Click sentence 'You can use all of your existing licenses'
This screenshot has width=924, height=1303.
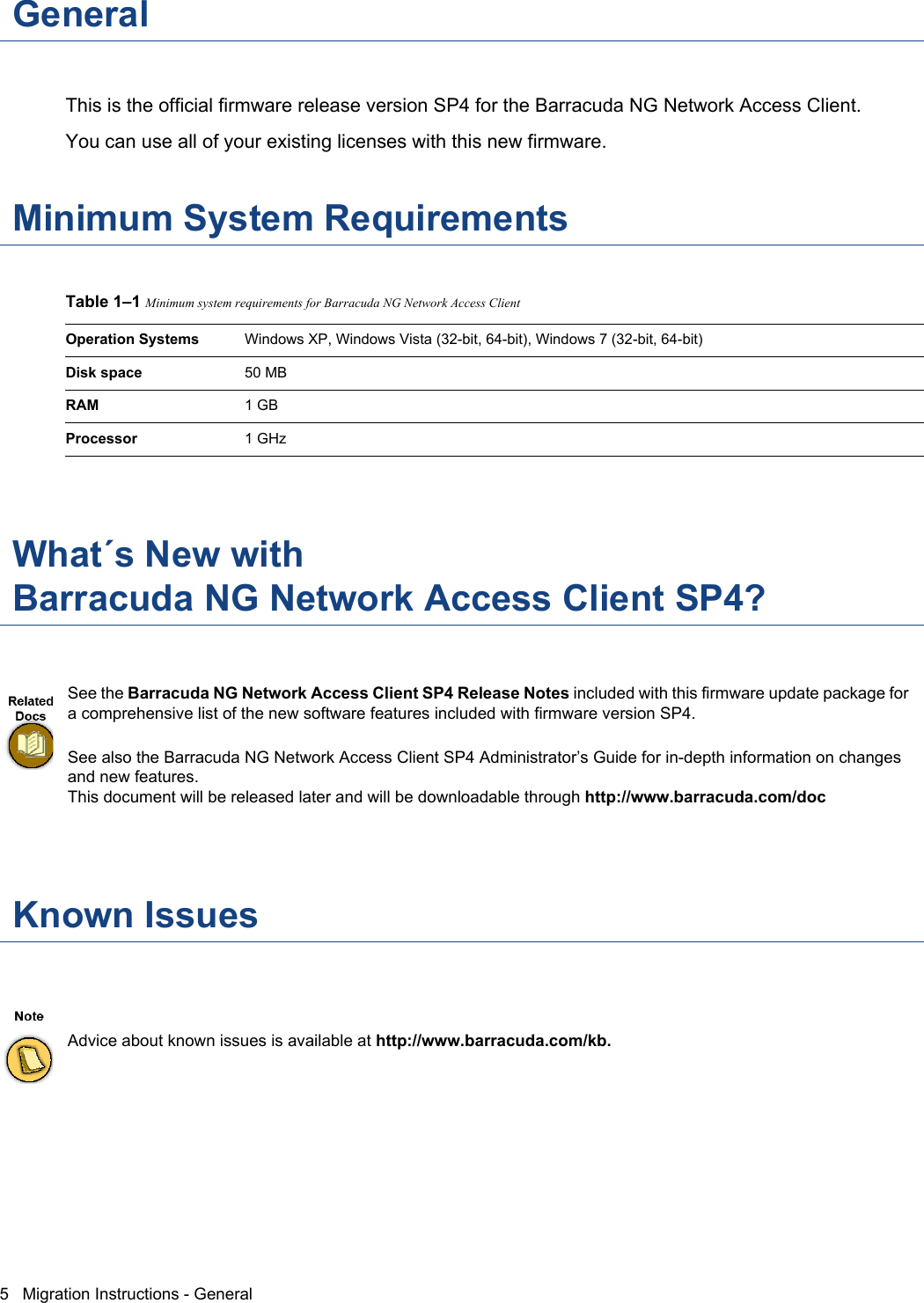coord(336,142)
